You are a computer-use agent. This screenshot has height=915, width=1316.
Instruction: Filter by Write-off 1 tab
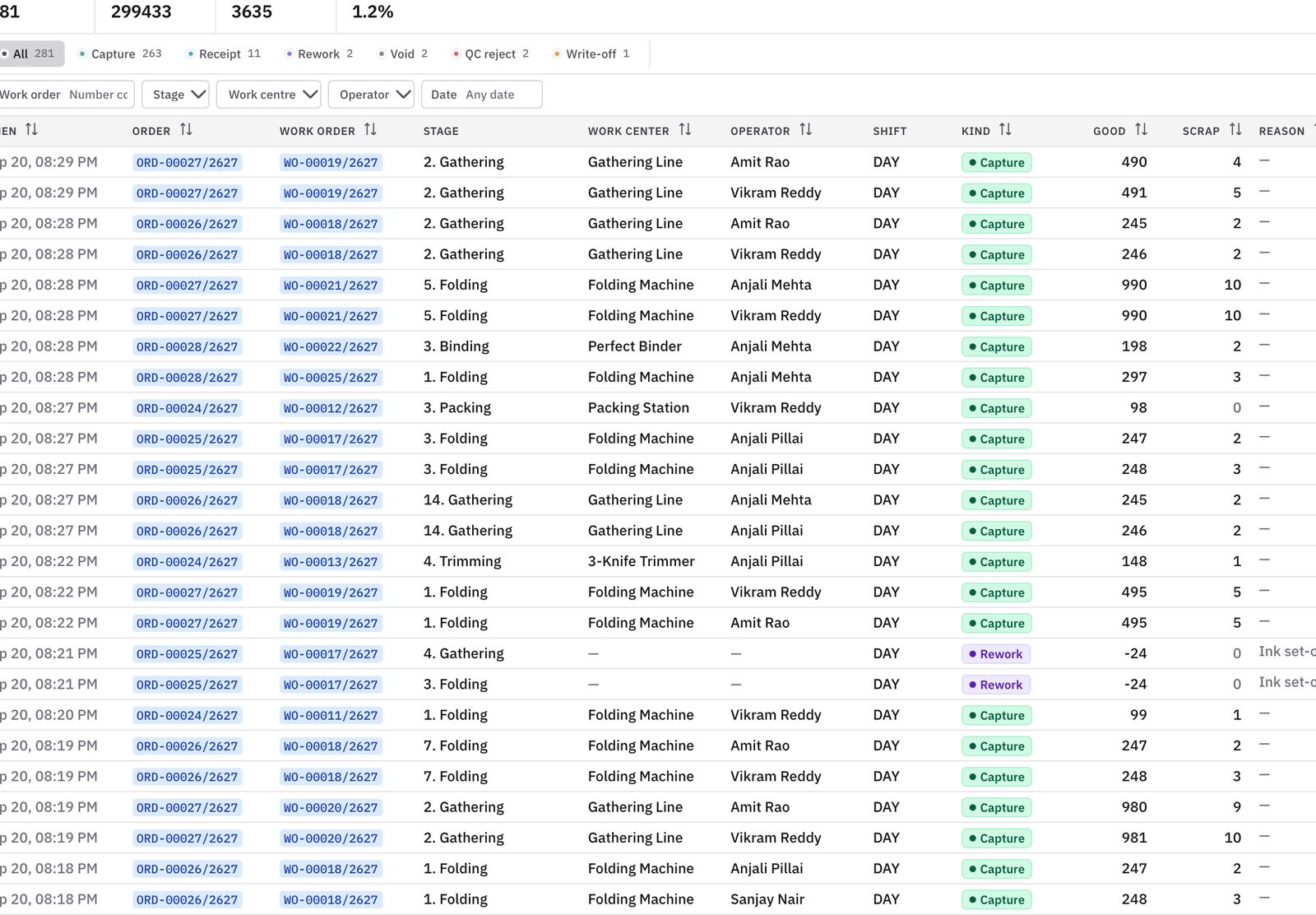[591, 53]
